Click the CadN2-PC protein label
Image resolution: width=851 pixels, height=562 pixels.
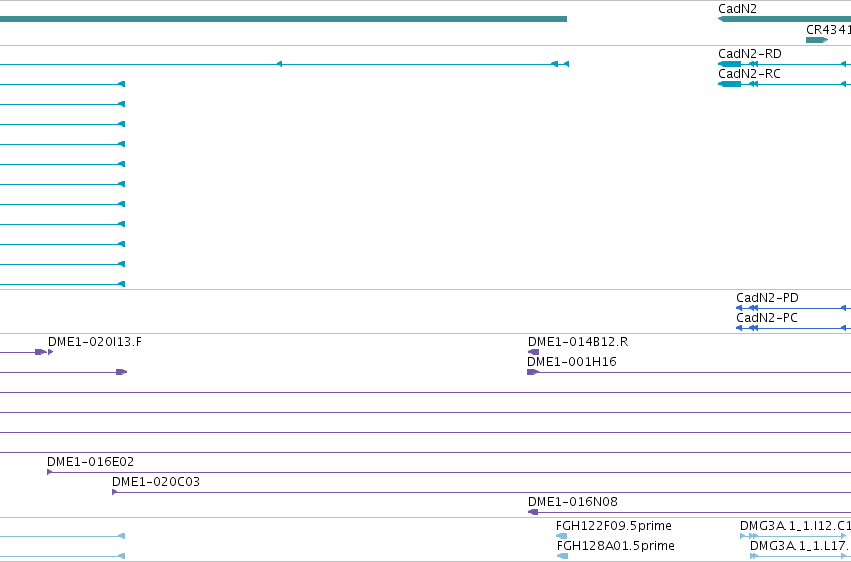[766, 318]
